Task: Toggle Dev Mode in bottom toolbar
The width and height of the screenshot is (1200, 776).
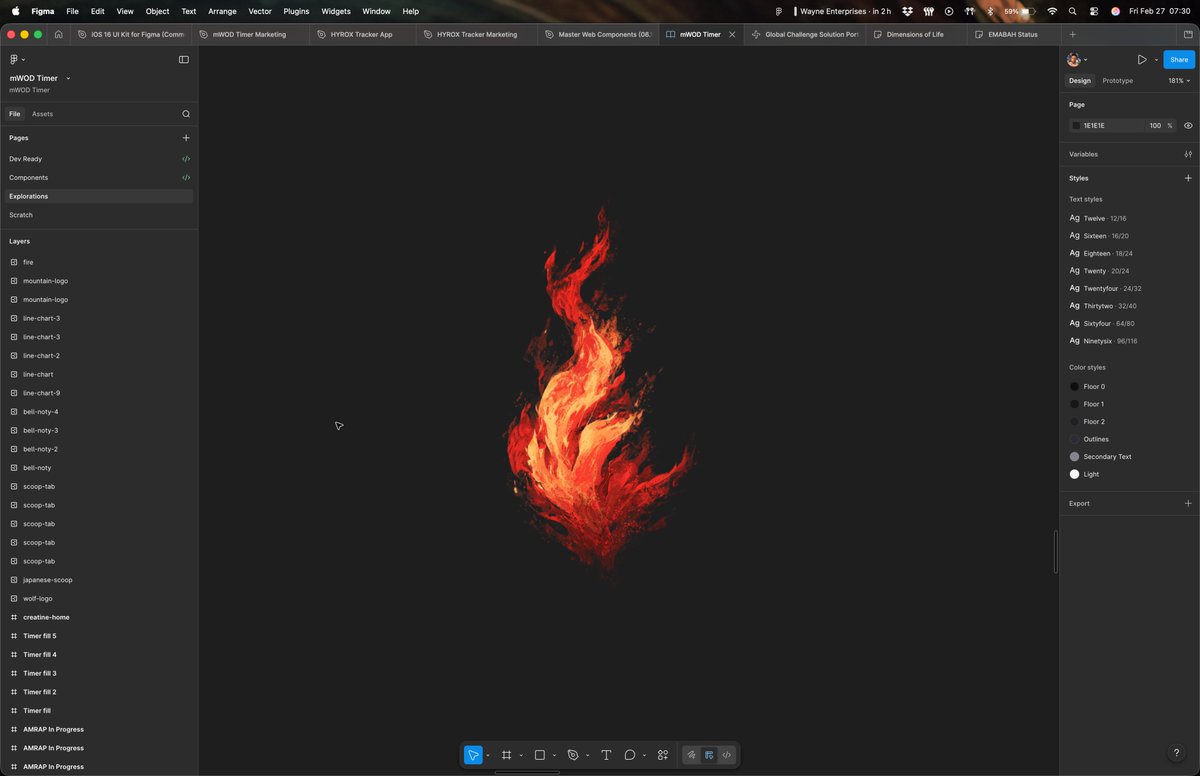Action: point(727,755)
